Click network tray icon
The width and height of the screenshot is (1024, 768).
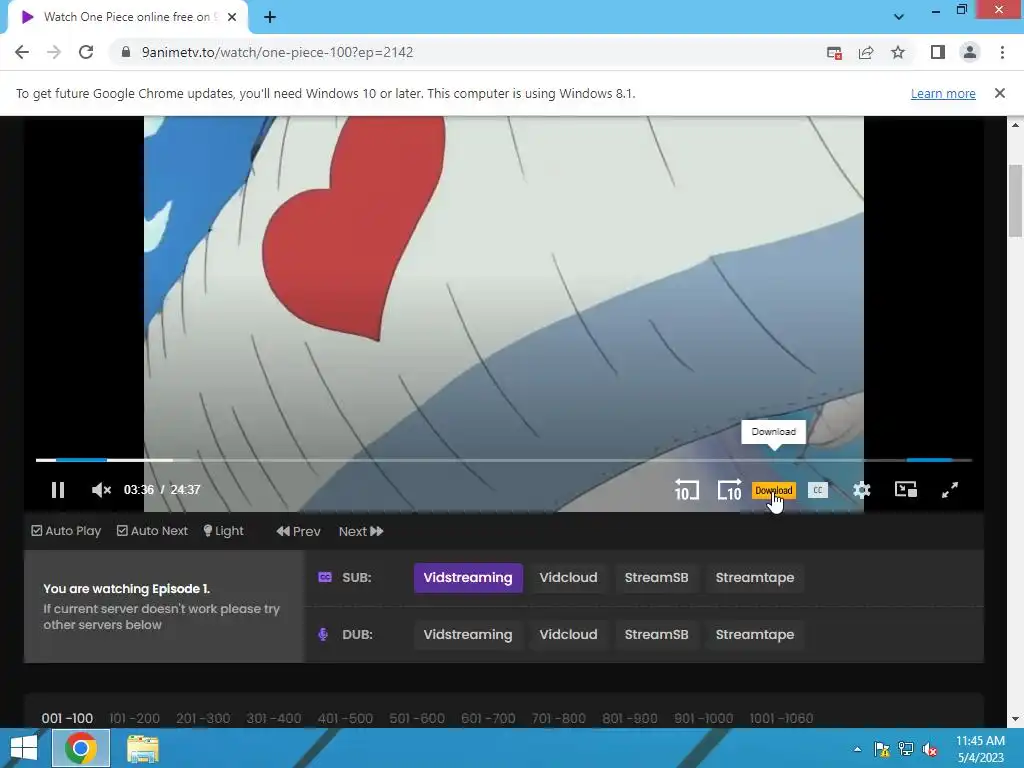pyautogui.click(x=906, y=749)
